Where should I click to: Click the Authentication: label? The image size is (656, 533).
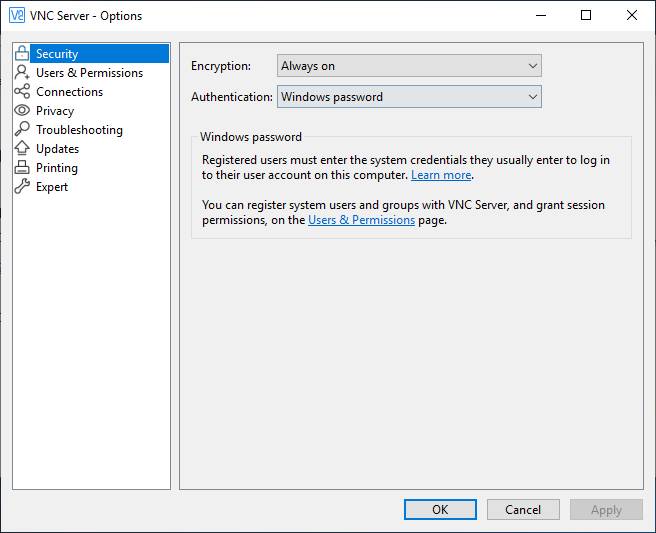[232, 97]
